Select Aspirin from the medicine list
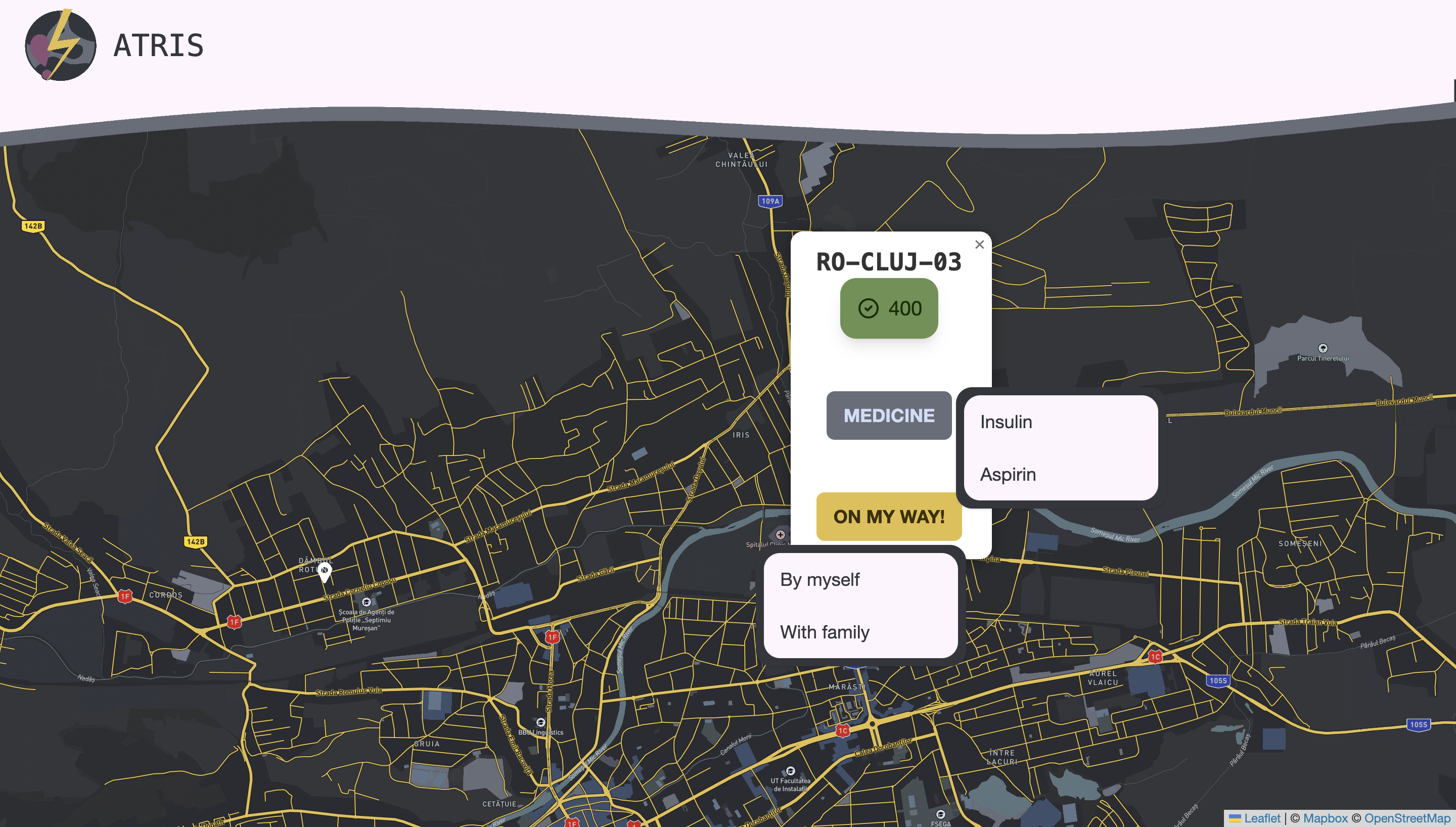This screenshot has height=827, width=1456. pyautogui.click(x=1008, y=474)
